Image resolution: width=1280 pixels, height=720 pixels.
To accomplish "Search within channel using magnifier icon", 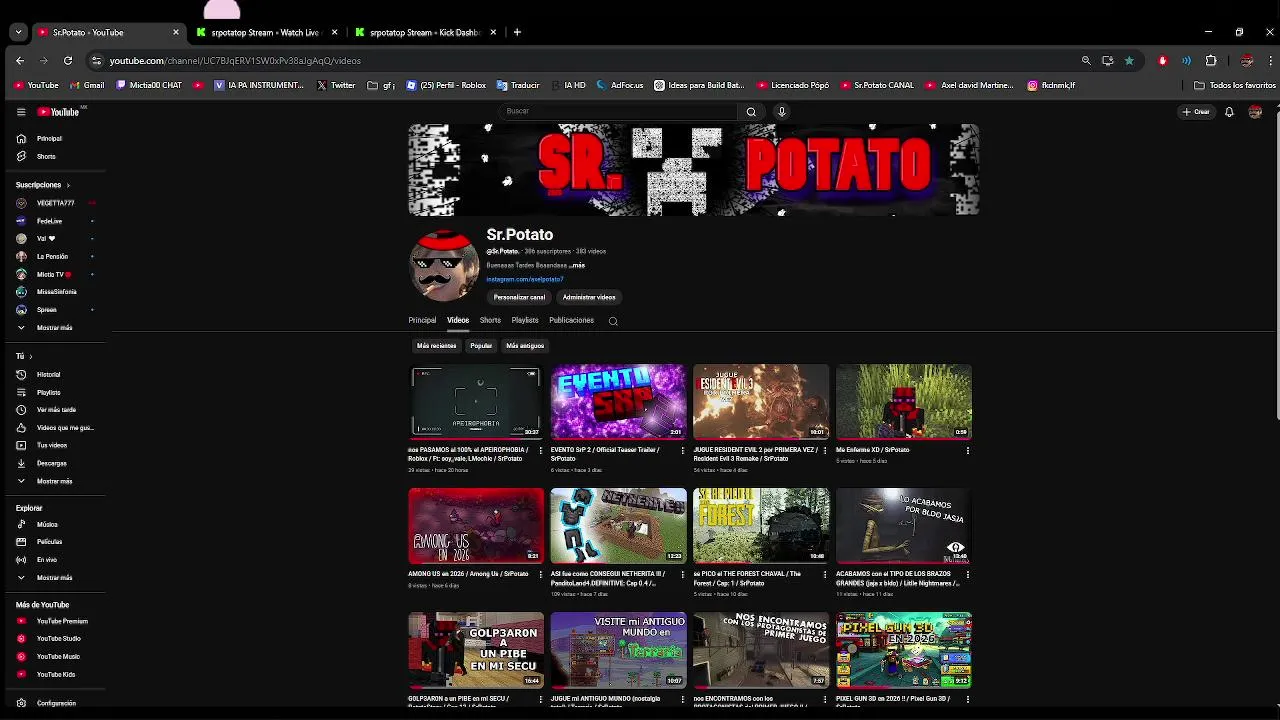I will pos(613,321).
